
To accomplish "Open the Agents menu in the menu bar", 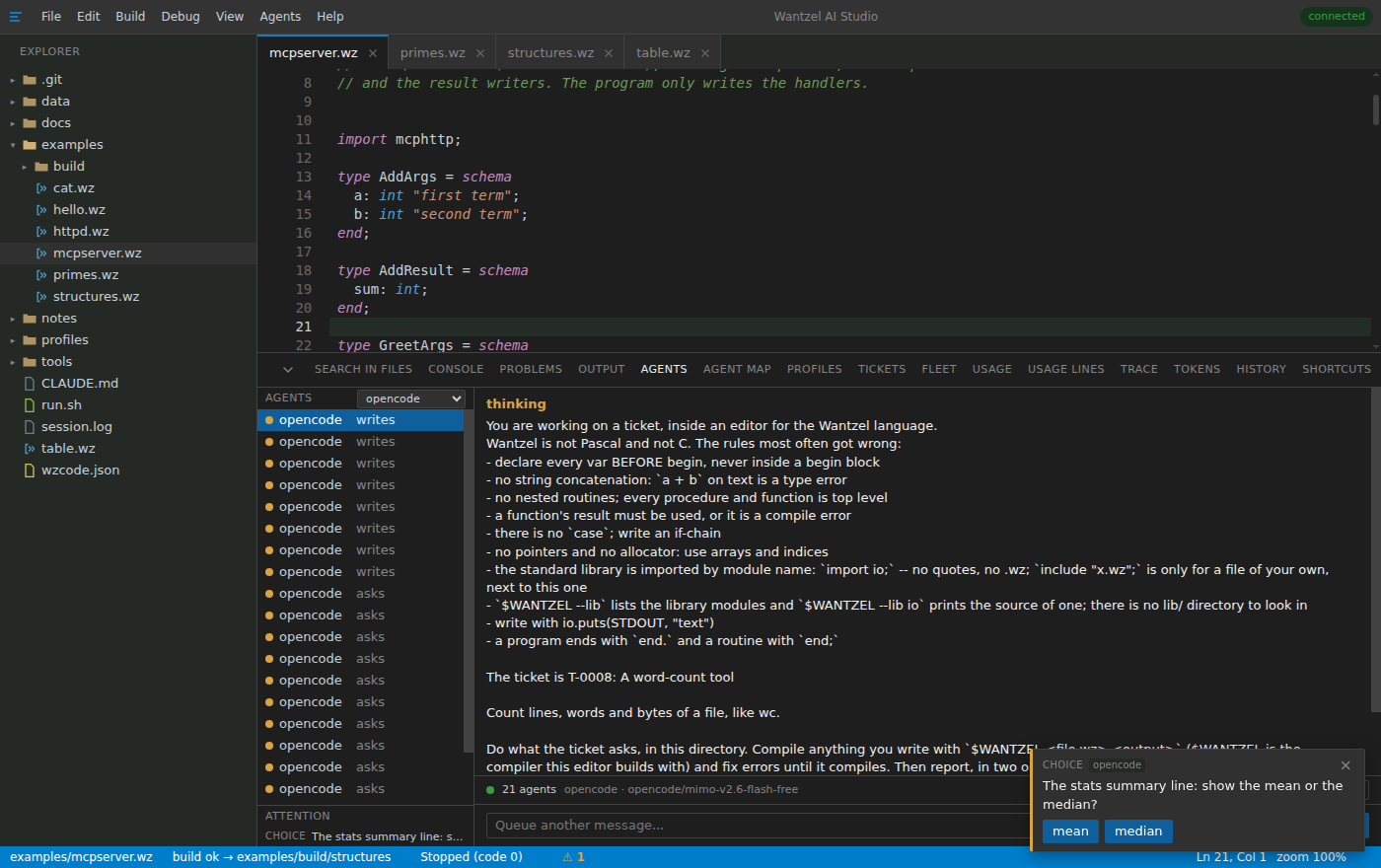I will click(280, 17).
